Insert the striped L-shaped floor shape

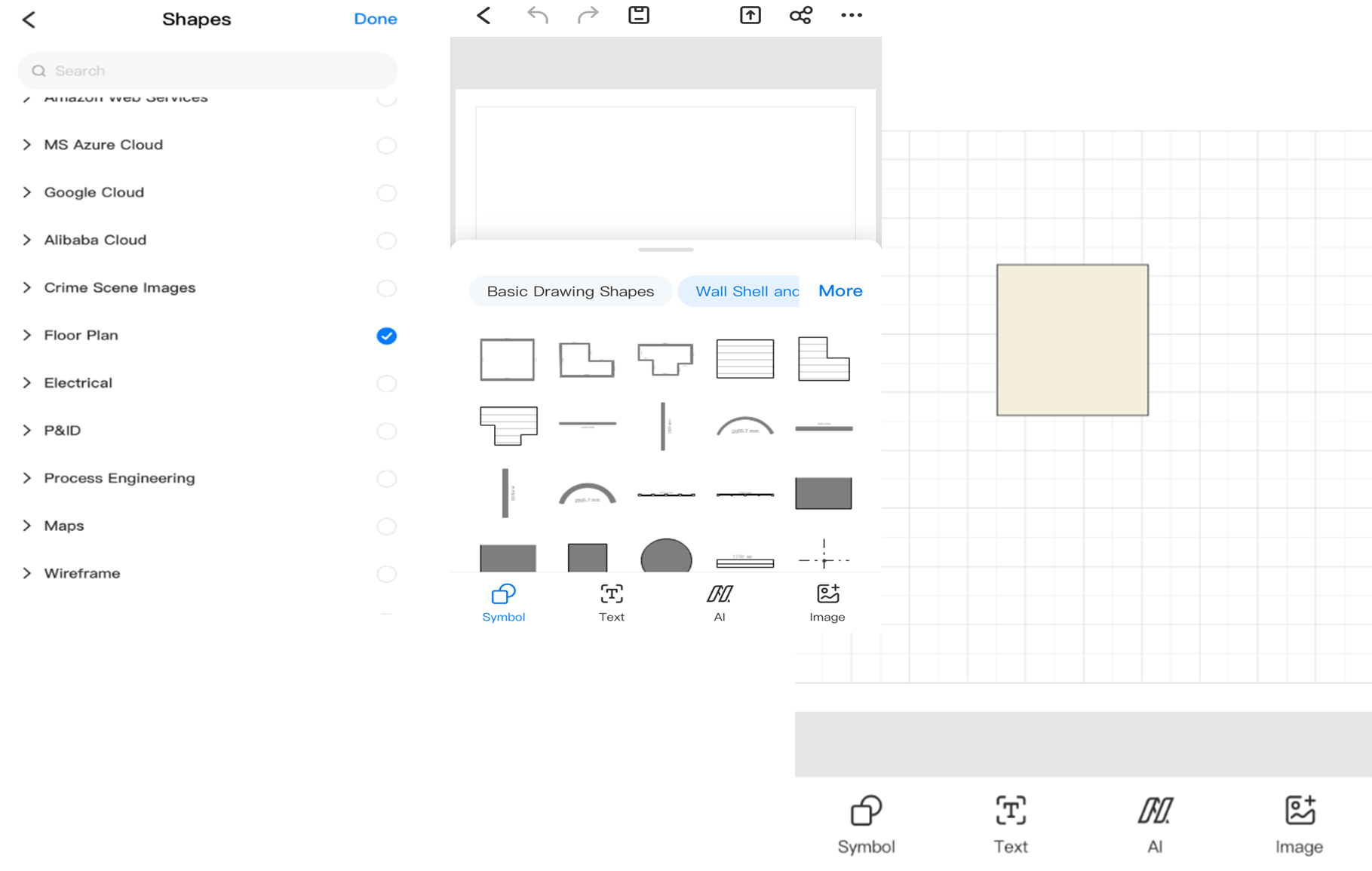click(x=824, y=359)
